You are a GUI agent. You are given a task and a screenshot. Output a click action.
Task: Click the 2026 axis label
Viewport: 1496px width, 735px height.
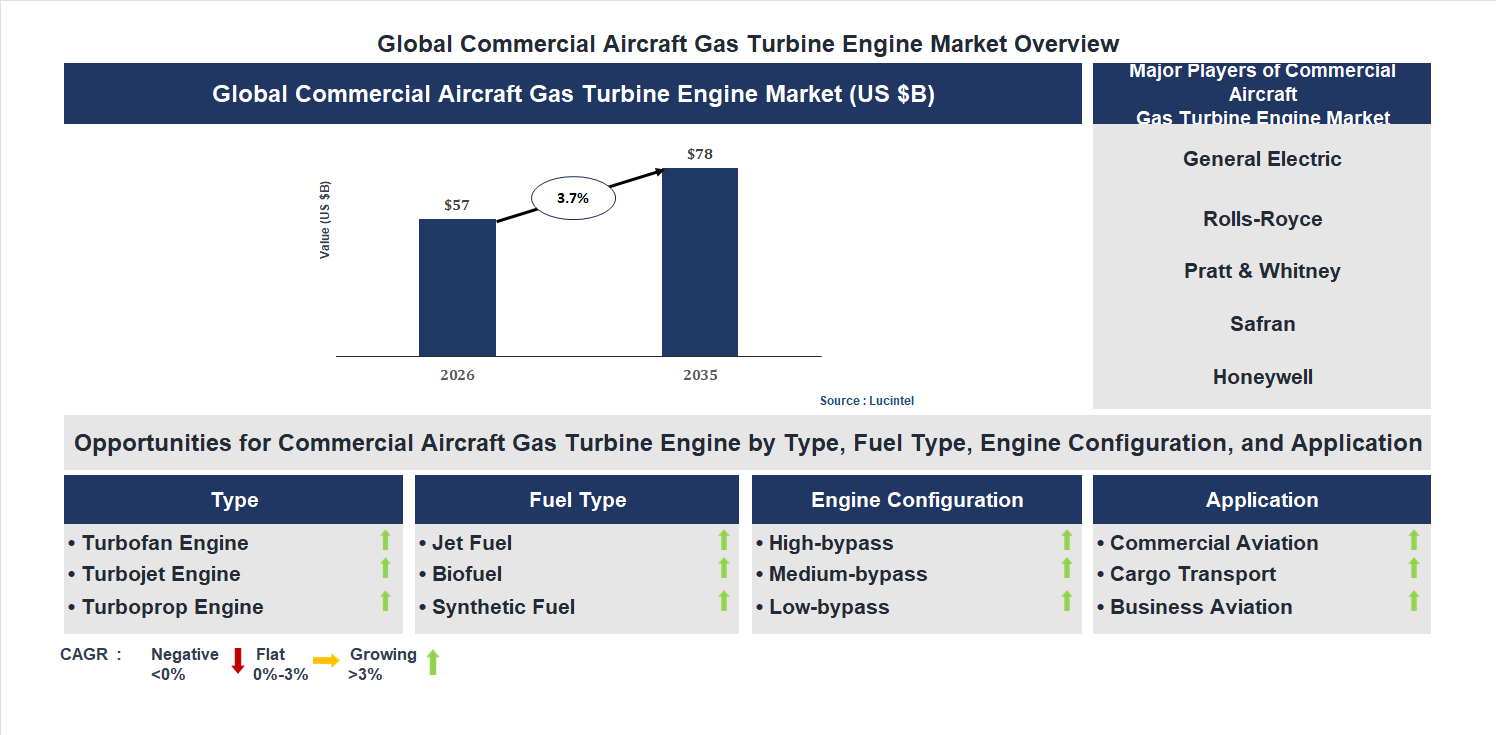(457, 376)
